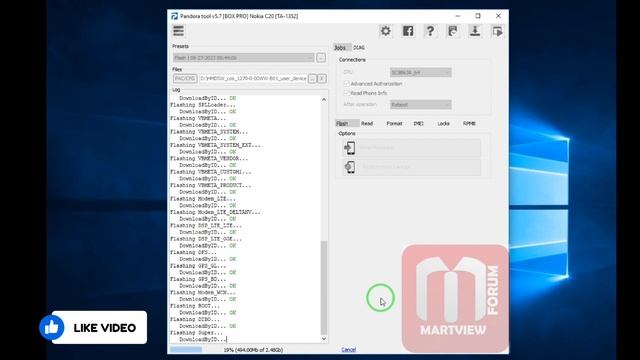The width and height of the screenshot is (640, 360).
Task: Toggle the Advanced Authorization checkbox
Action: [347, 84]
